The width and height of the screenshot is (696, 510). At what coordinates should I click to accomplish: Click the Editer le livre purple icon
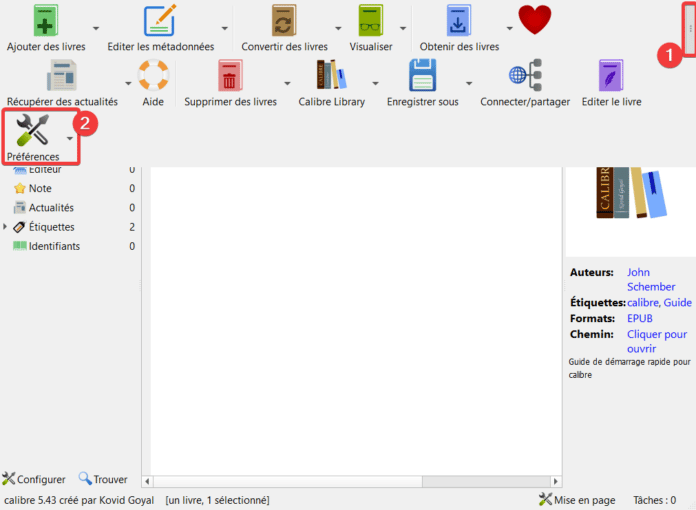pos(611,75)
